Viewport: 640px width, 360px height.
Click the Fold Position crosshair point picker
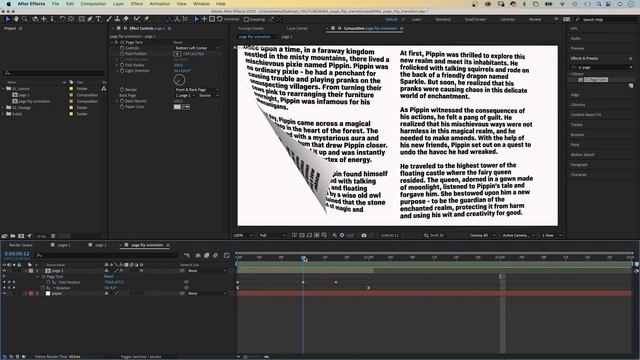point(177,54)
